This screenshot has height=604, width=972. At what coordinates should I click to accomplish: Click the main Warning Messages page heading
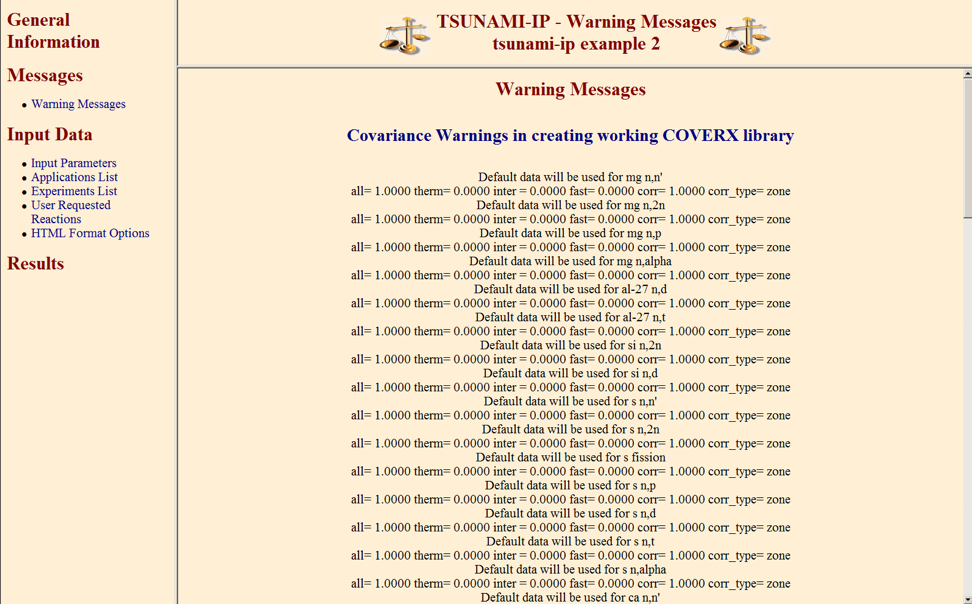pos(570,90)
